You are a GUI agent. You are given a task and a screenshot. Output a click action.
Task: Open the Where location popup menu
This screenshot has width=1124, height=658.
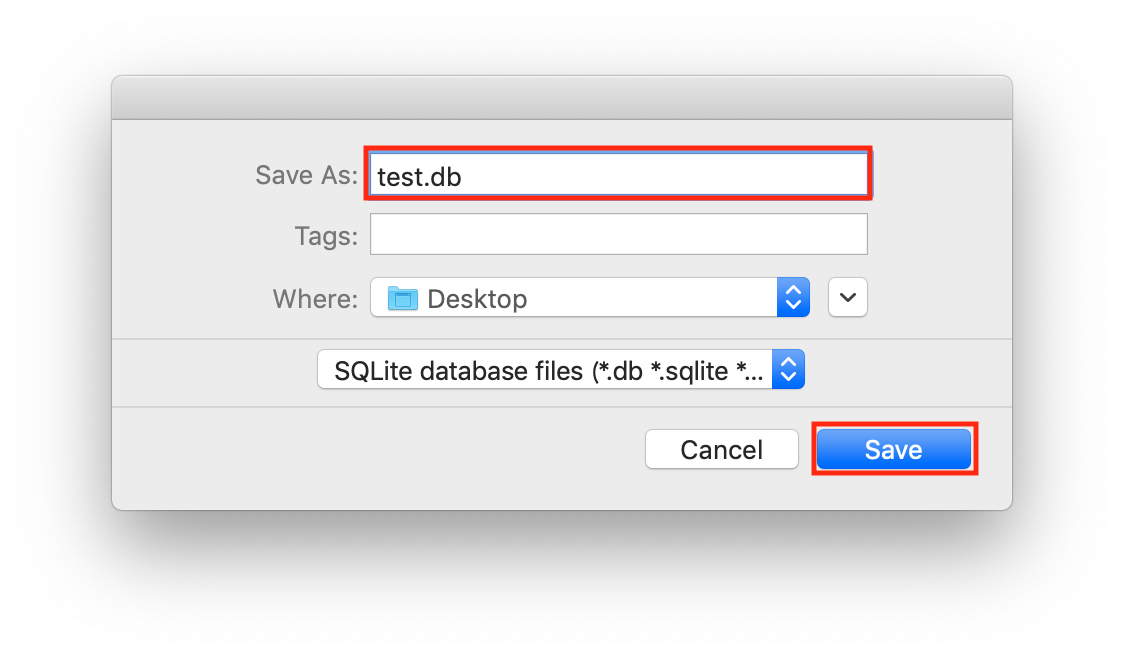pyautogui.click(x=589, y=297)
